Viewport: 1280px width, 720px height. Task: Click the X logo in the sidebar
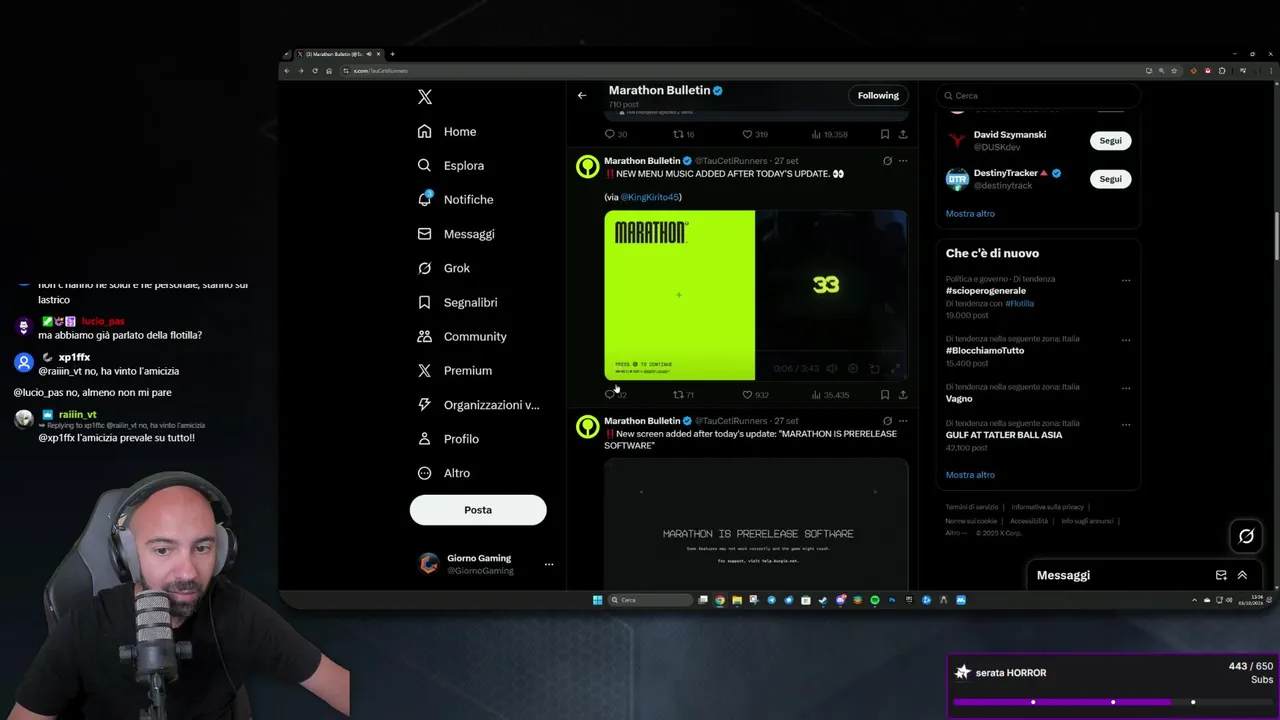(425, 97)
